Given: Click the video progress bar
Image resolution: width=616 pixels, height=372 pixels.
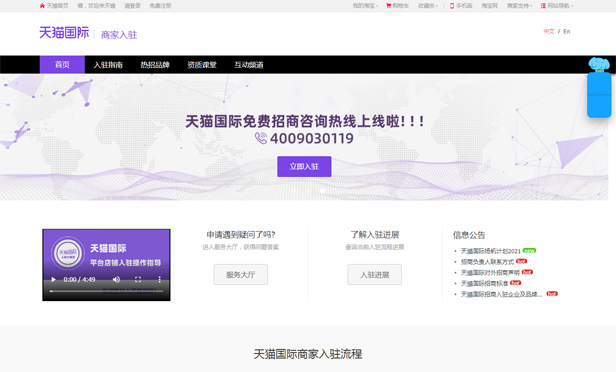Looking at the screenshot, I should tap(106, 291).
